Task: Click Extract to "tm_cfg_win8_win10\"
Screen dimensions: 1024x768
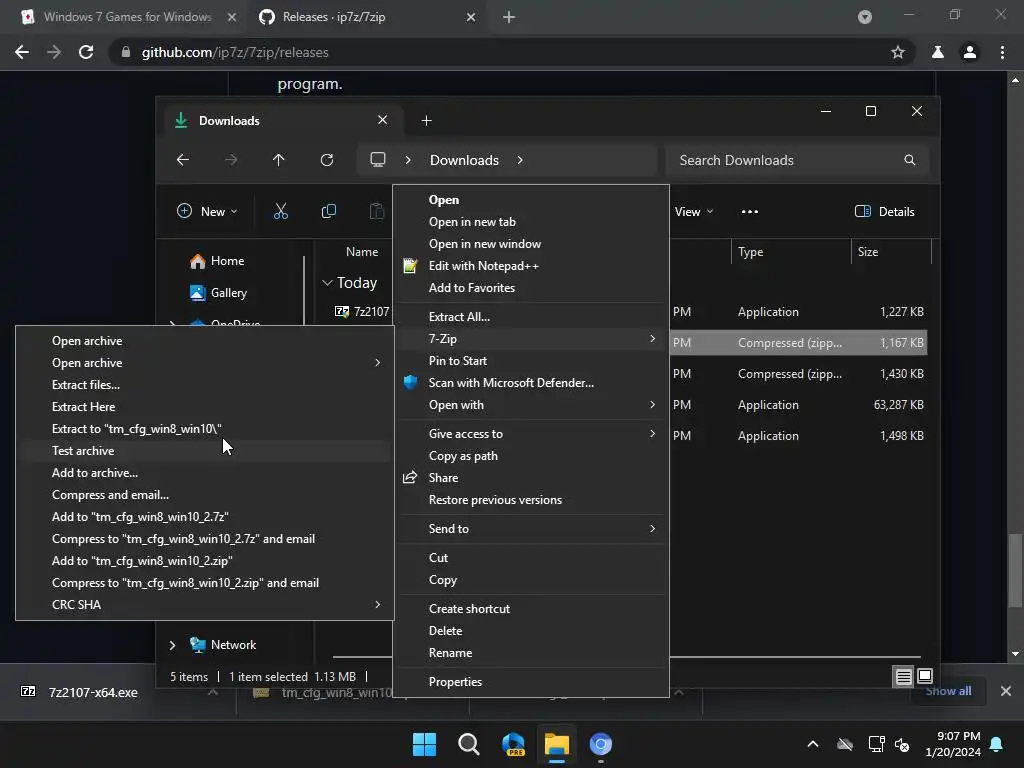Action: point(136,429)
